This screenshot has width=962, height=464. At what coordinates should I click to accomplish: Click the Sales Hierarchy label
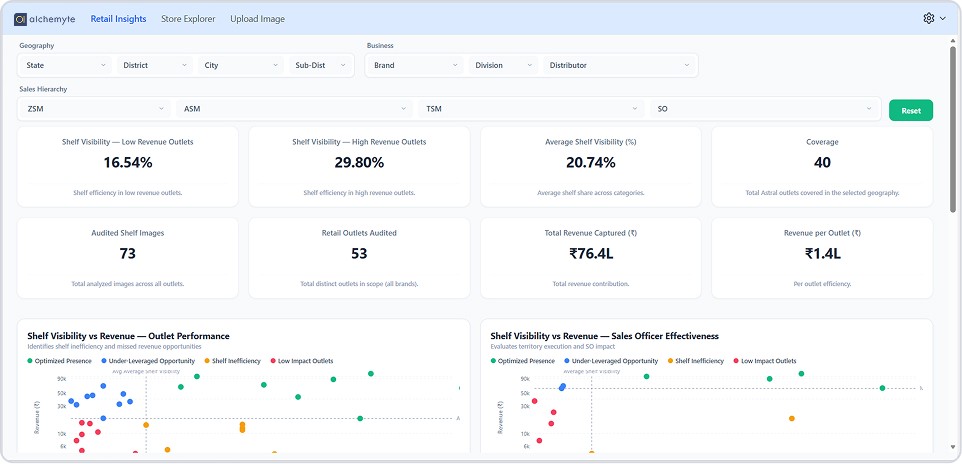44,89
